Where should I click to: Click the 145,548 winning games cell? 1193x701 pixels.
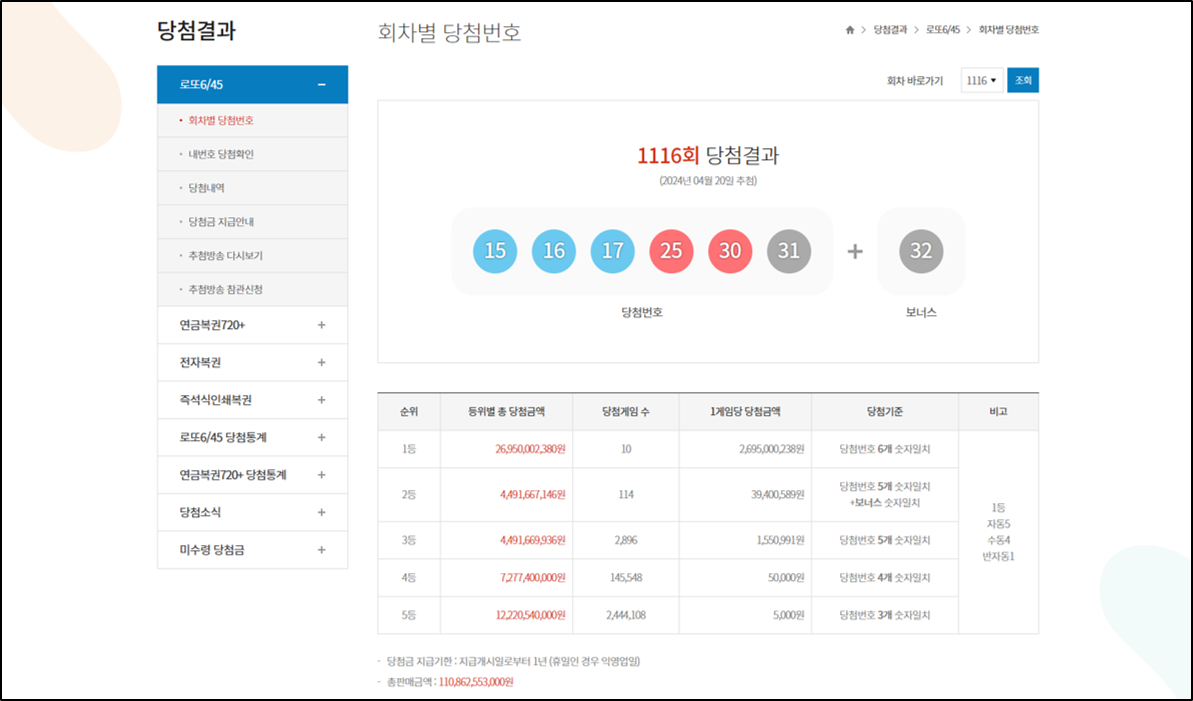pos(625,578)
